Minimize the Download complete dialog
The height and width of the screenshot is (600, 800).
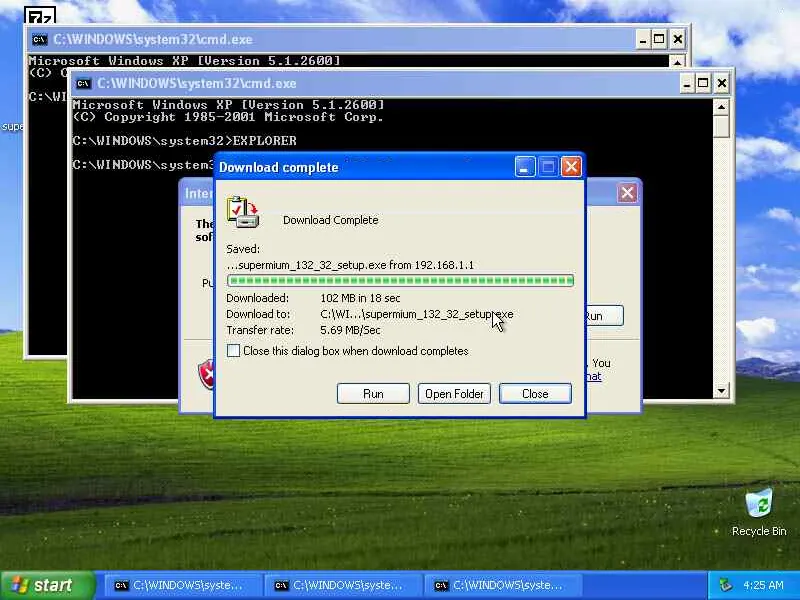tap(524, 166)
